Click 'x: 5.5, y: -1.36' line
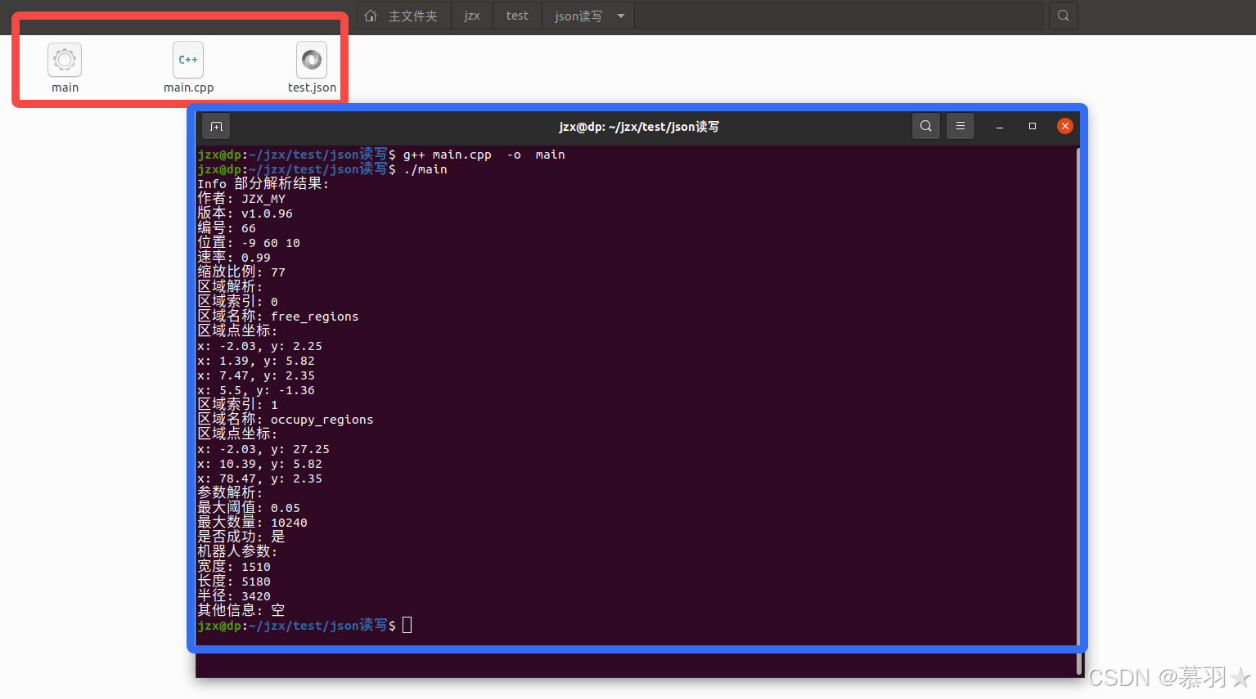Viewport: 1256px width, 699px height. point(256,390)
